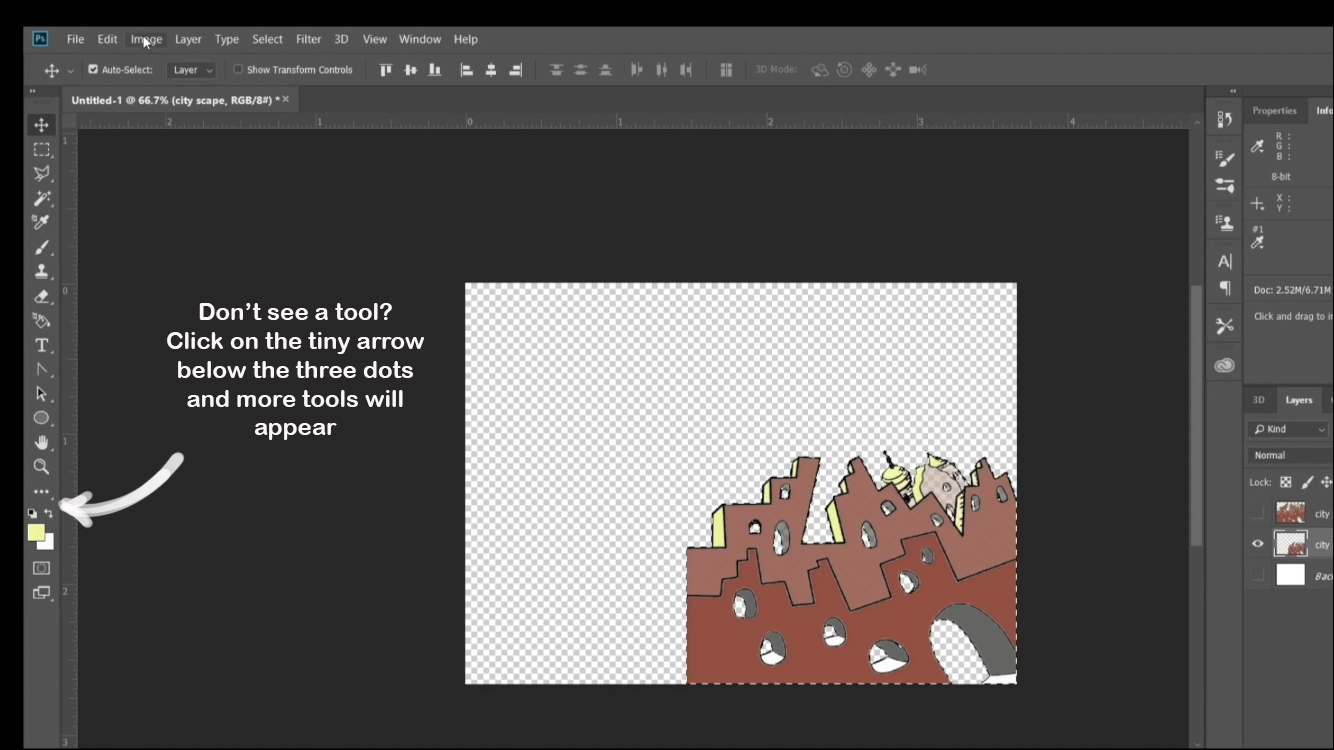The image size is (1334, 750).
Task: Choose the Magic Wand tool
Action: pos(41,198)
